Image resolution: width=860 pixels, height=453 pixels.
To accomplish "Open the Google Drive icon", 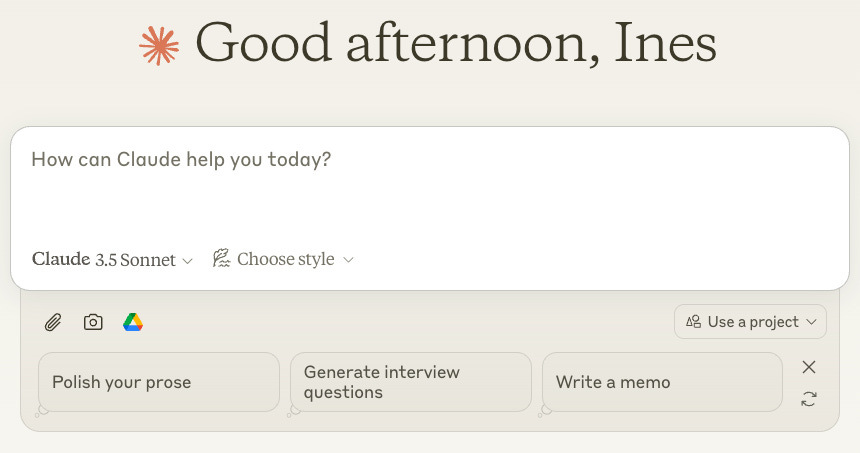I will coord(133,322).
